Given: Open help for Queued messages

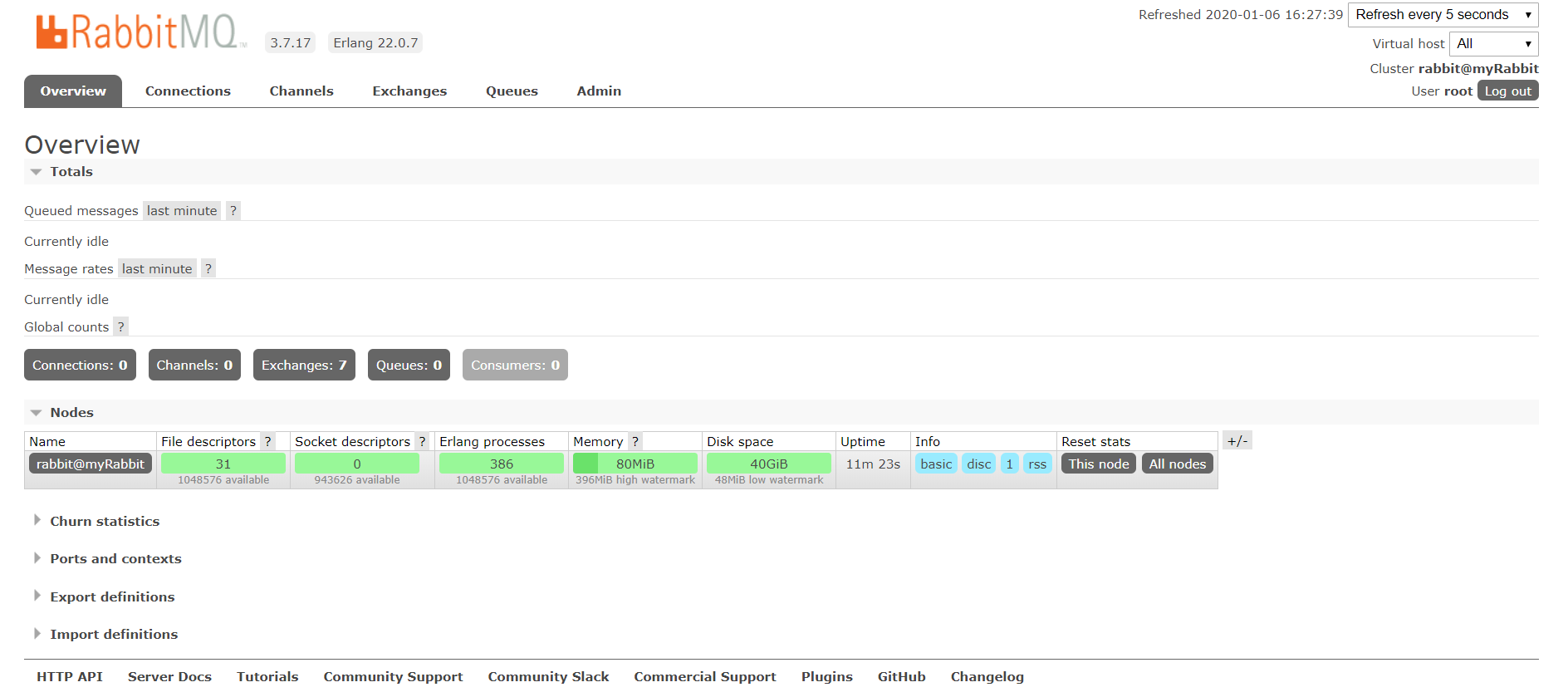Looking at the screenshot, I should click(233, 211).
